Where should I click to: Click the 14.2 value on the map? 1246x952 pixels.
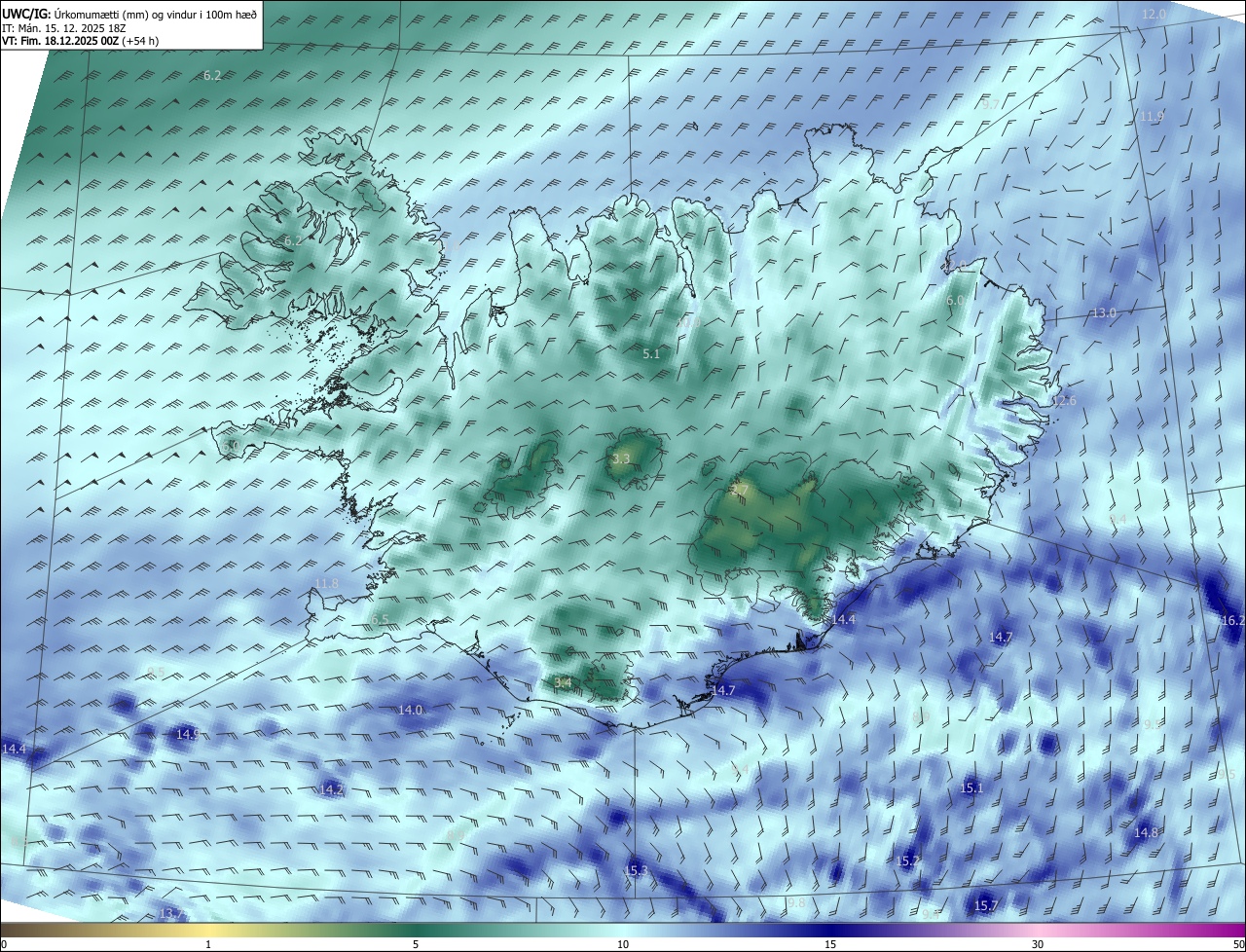332,789
